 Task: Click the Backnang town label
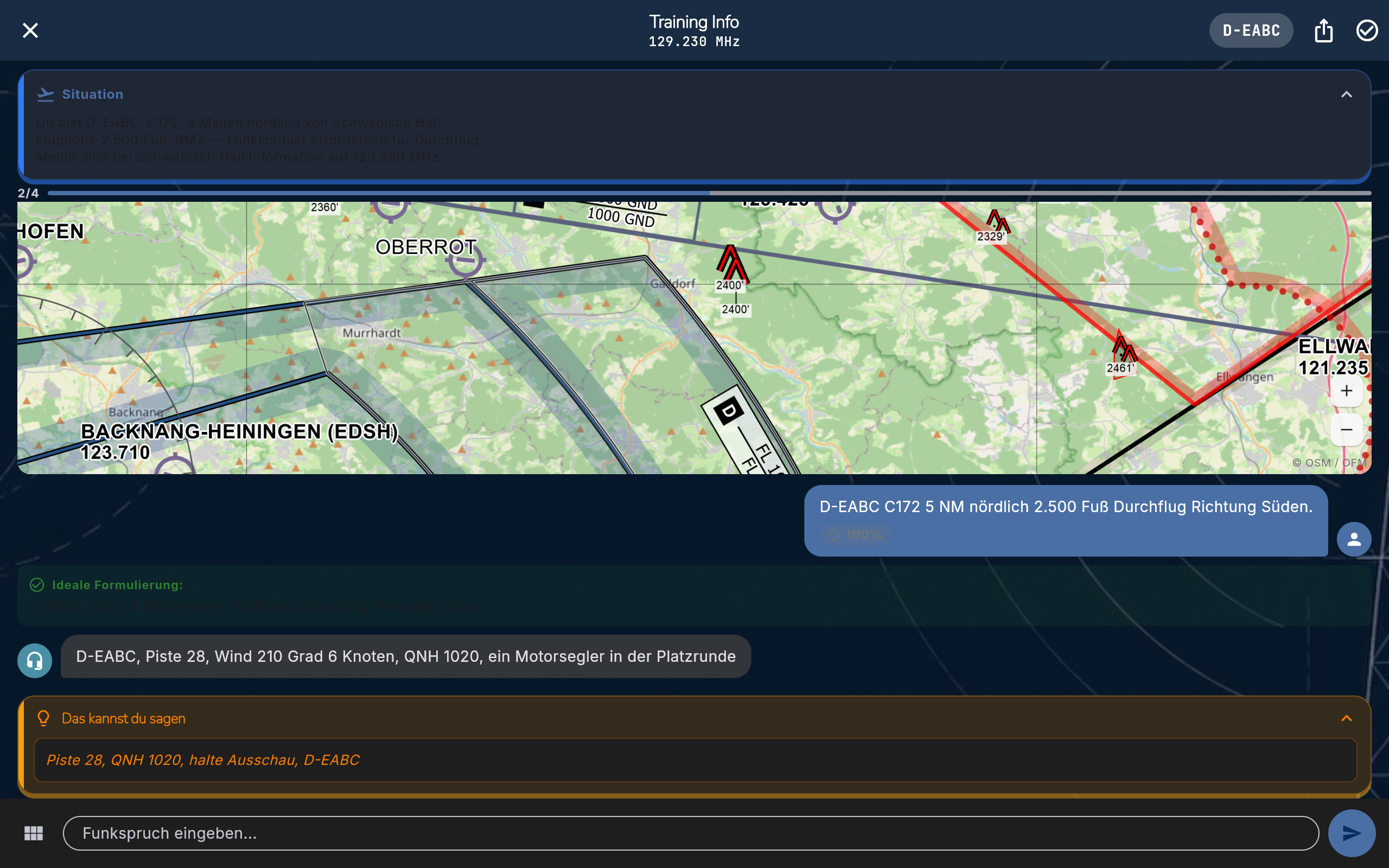136,412
